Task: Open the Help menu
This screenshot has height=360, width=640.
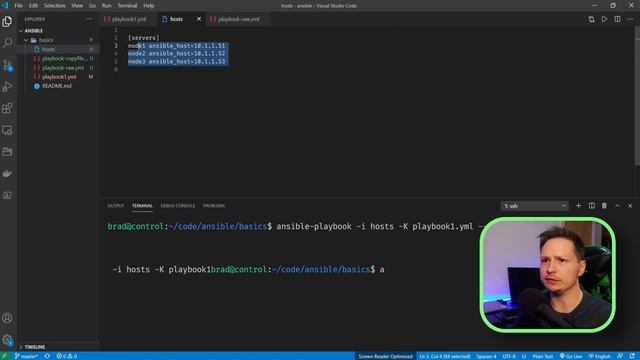Action: [149, 6]
